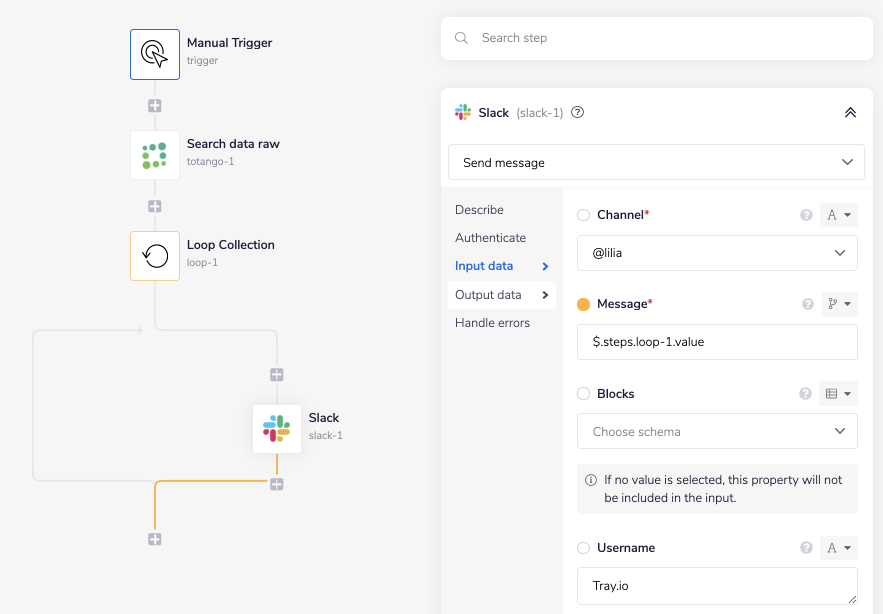
Task: Open help tooltip for Channel field
Action: pyautogui.click(x=806, y=215)
